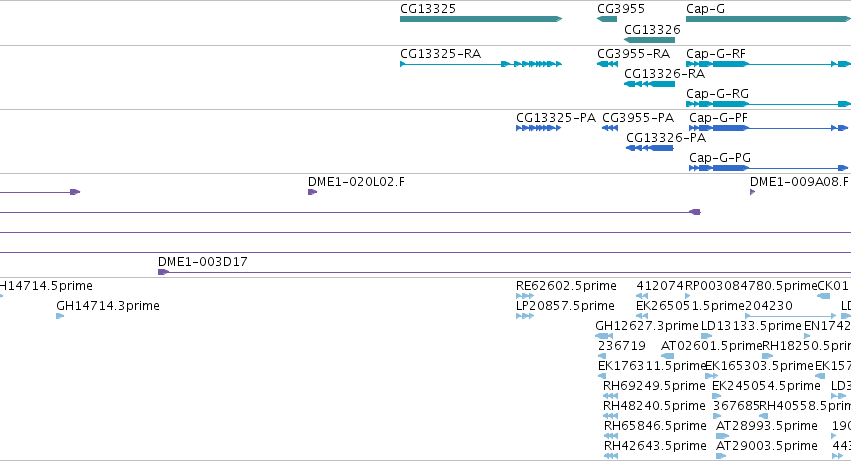Image resolution: width=851 pixels, height=461 pixels.
Task: Click the EK176311.5prime EST label
Action: point(651,366)
